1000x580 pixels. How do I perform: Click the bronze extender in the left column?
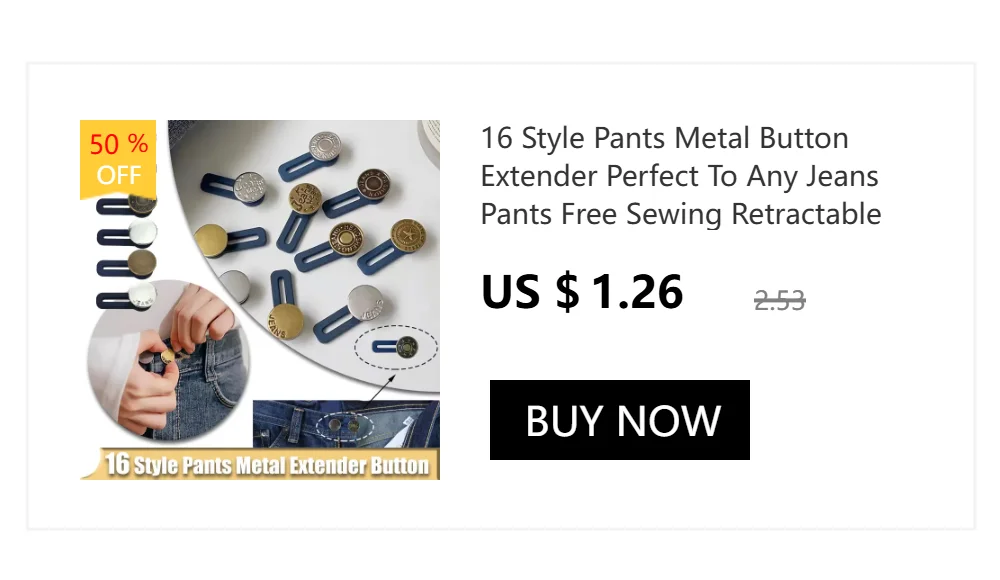tap(126, 264)
